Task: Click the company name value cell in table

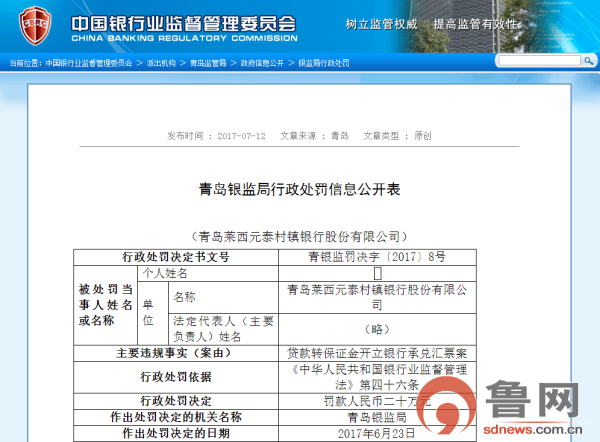Action: (x=377, y=297)
